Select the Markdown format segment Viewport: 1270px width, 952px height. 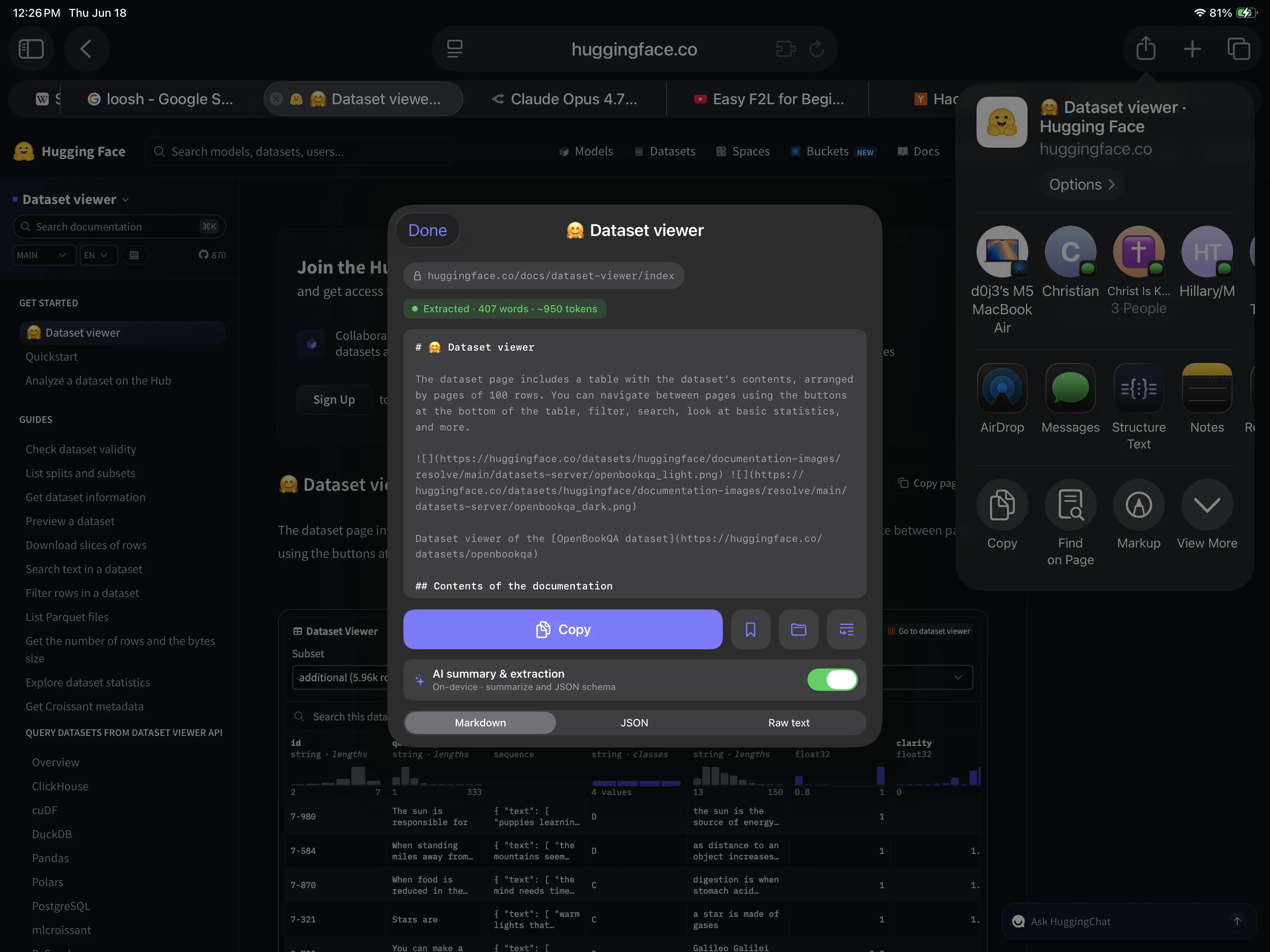[480, 722]
